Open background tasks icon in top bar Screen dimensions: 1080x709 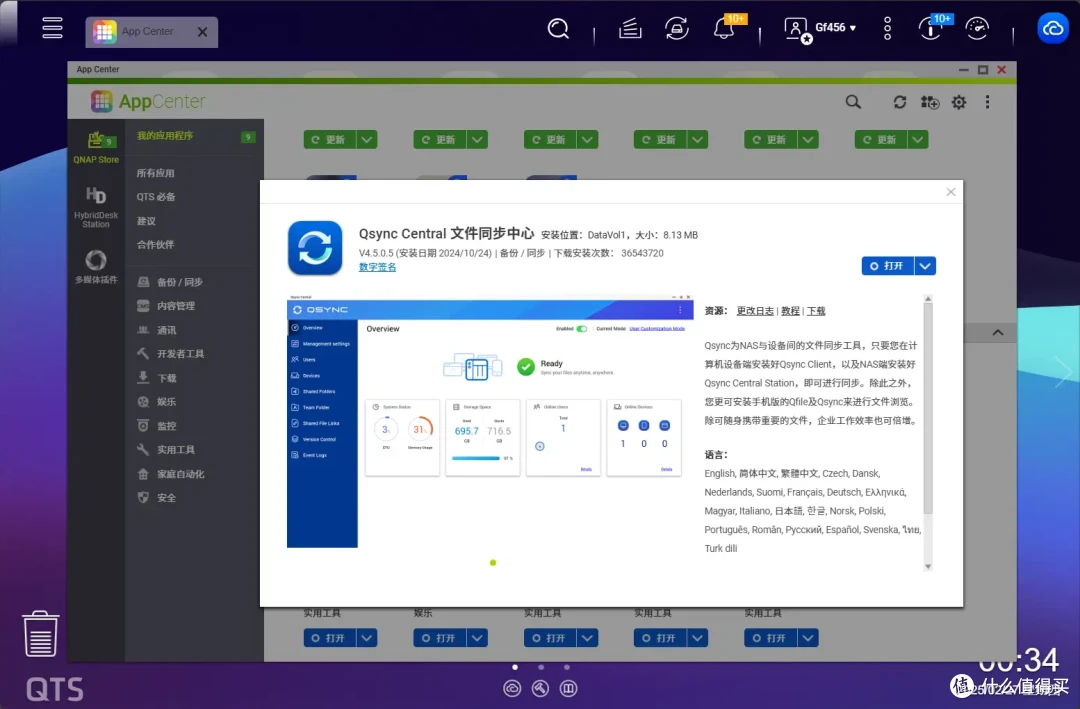point(630,29)
